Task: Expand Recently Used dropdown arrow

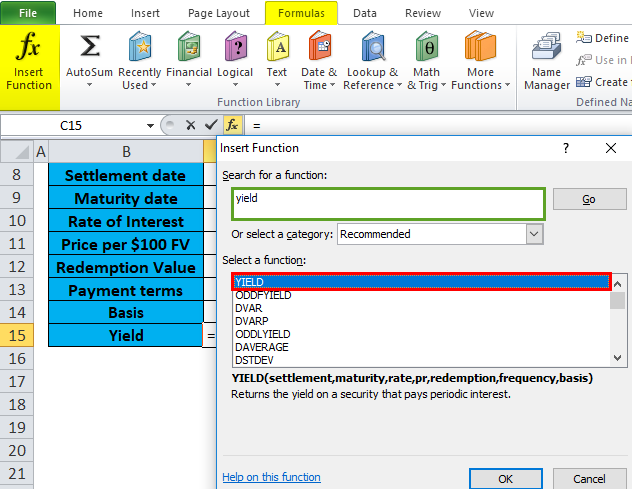Action: click(x=153, y=85)
